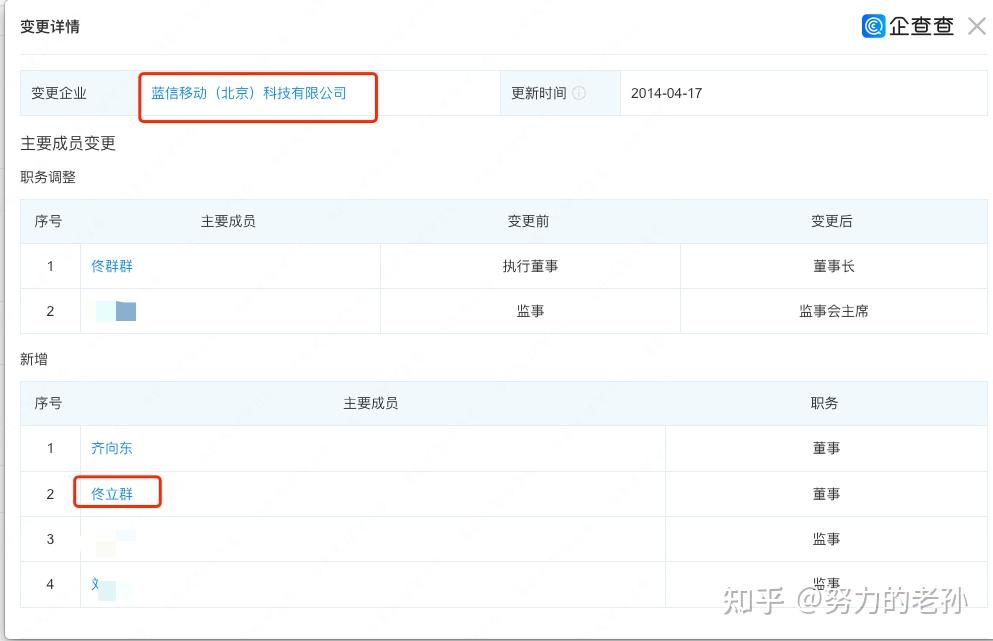Select the 主要成员变更 section heading
993x641 pixels.
click(68, 144)
